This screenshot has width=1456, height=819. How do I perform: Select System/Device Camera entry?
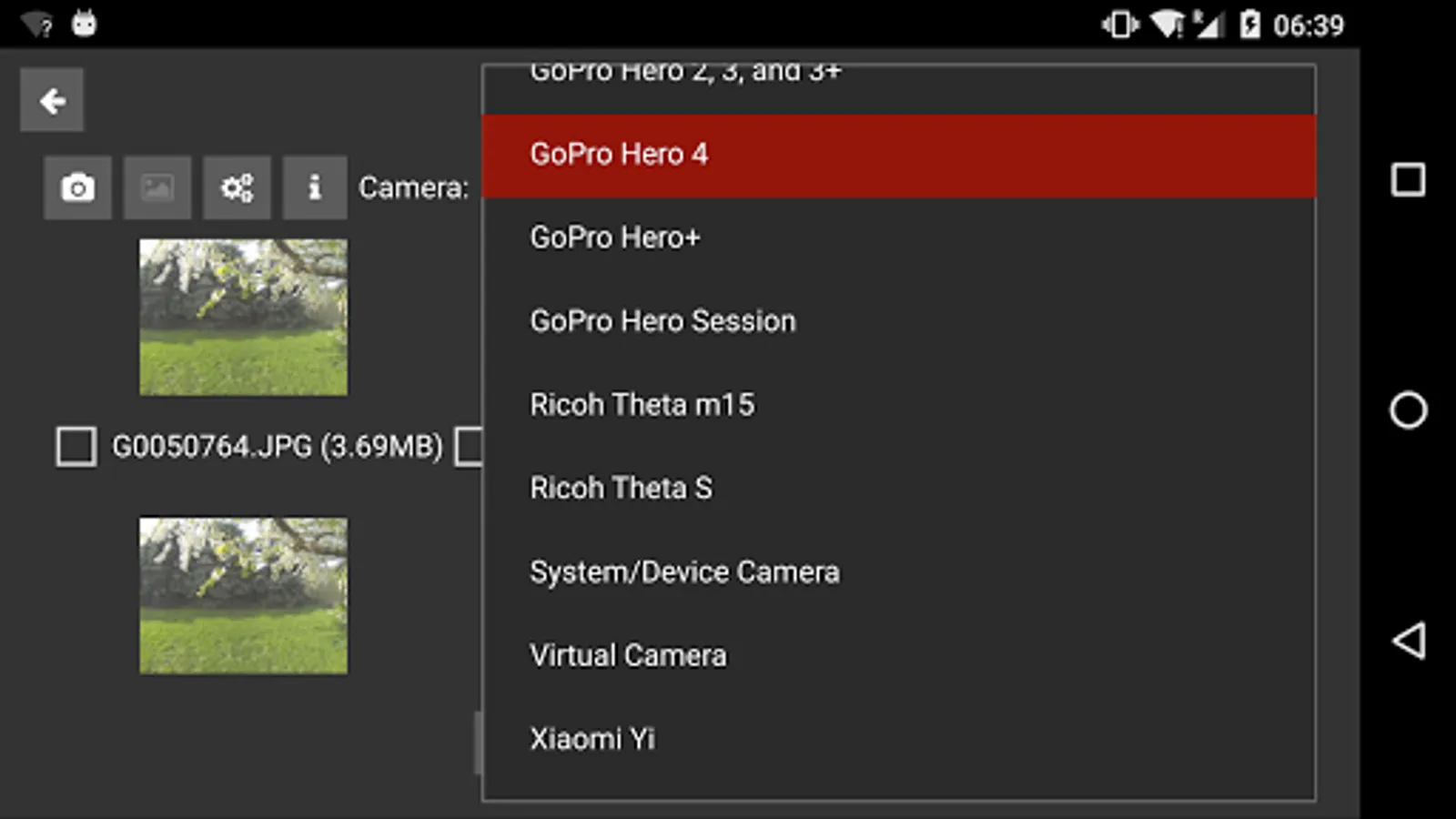tap(899, 572)
